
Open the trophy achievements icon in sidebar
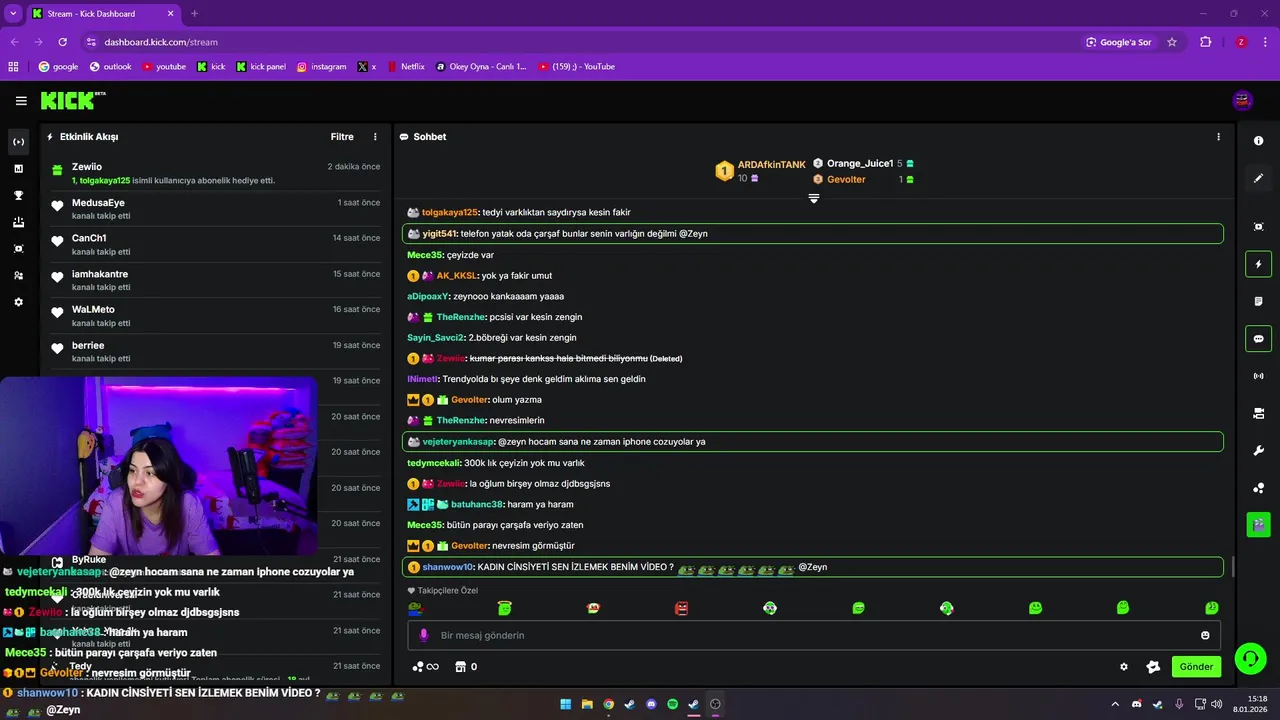18,195
